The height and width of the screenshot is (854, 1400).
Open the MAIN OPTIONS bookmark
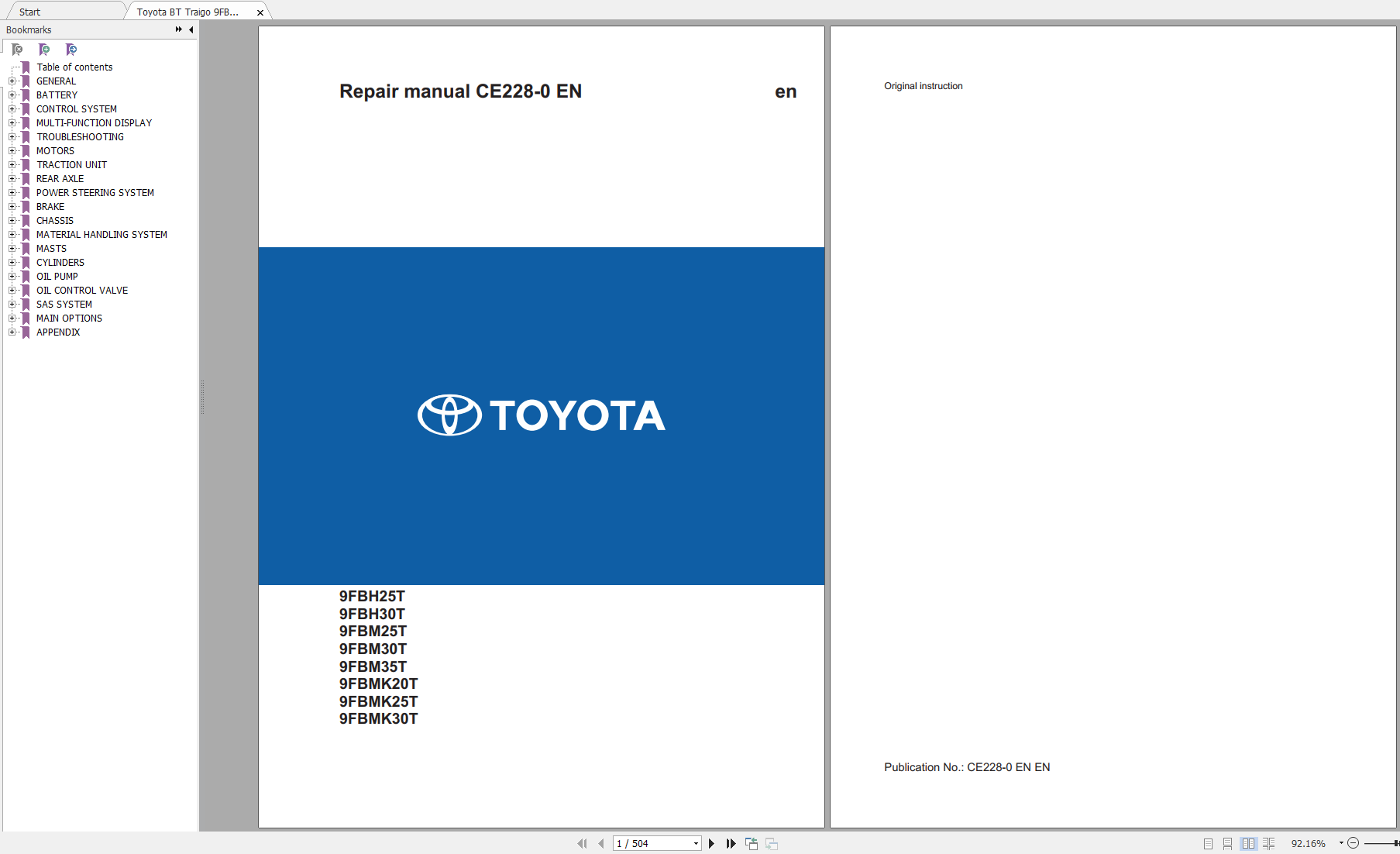[x=69, y=319]
